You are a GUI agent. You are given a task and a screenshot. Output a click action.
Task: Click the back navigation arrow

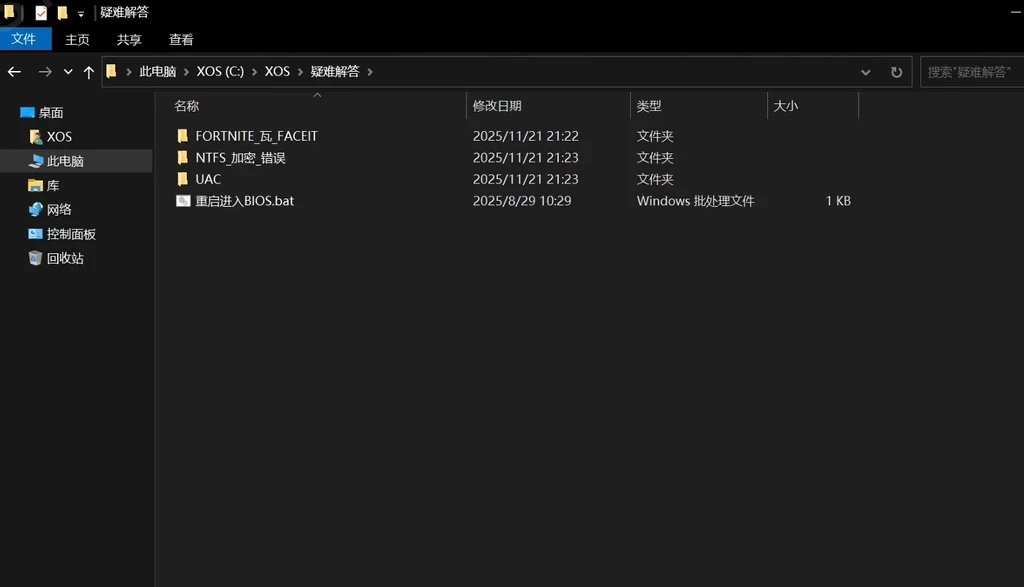pyautogui.click(x=14, y=72)
